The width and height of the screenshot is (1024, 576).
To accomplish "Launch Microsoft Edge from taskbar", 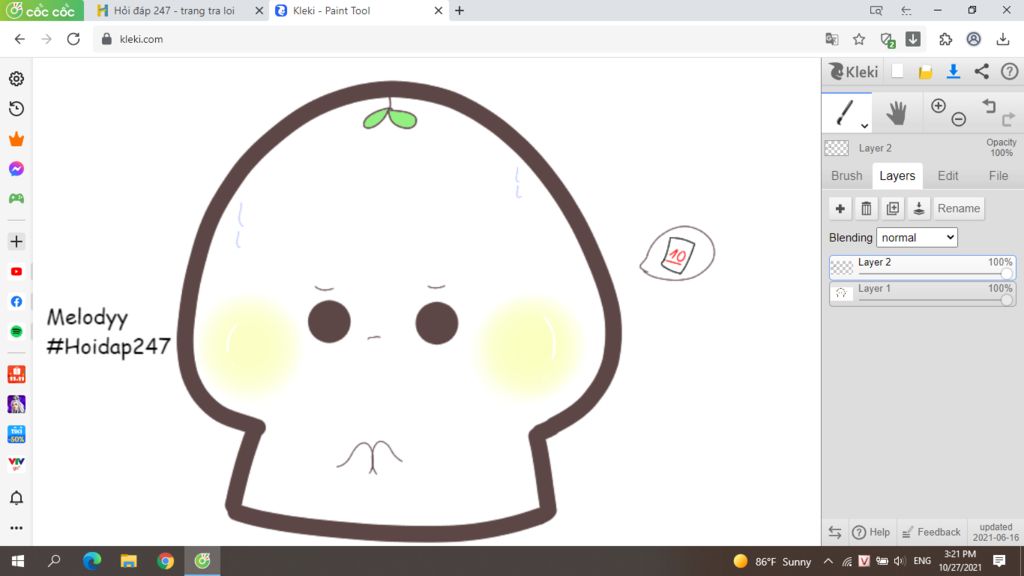I will tap(92, 561).
